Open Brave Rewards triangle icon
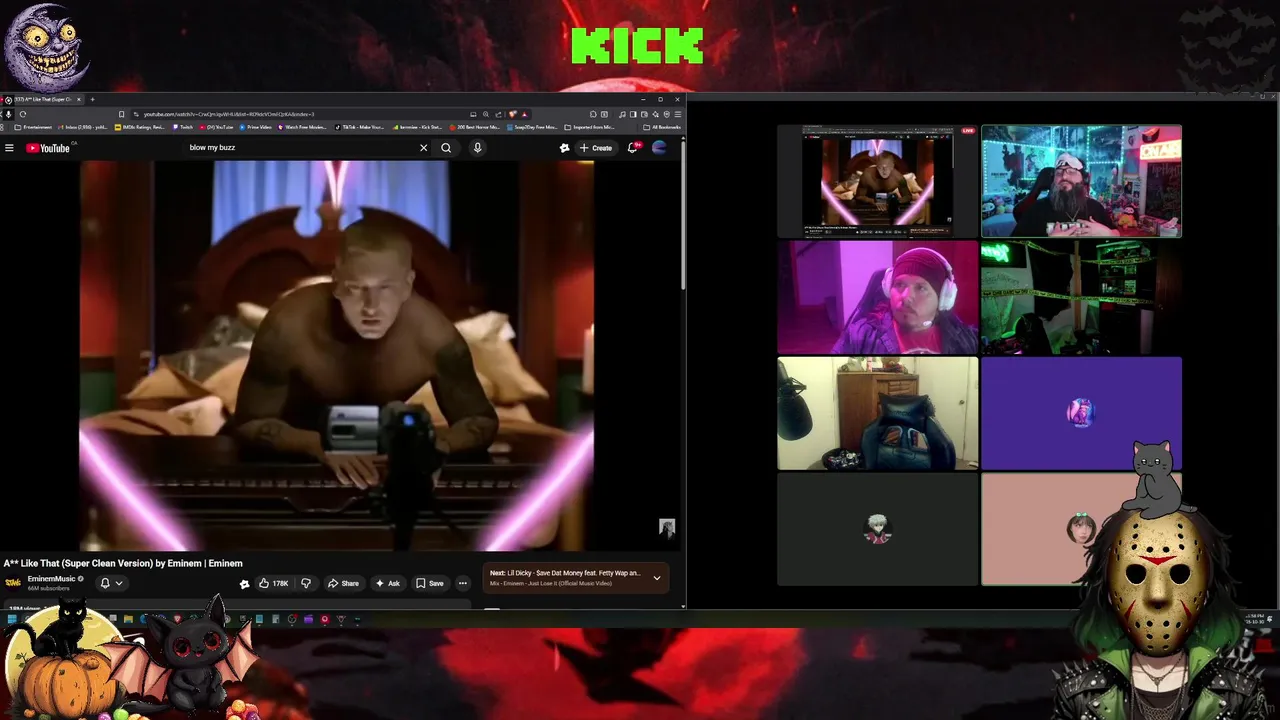 (524, 114)
